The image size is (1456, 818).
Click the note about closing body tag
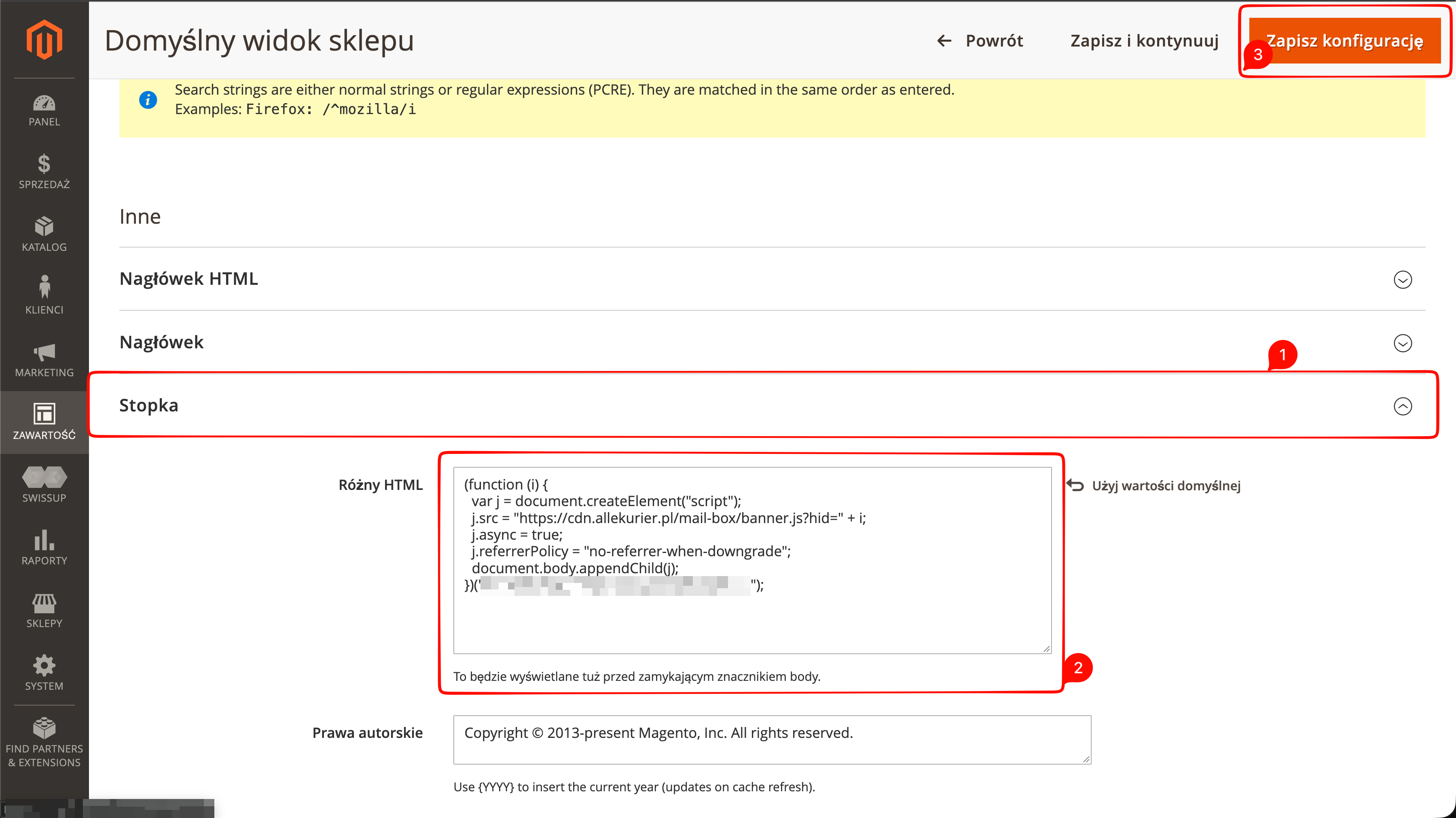click(637, 676)
